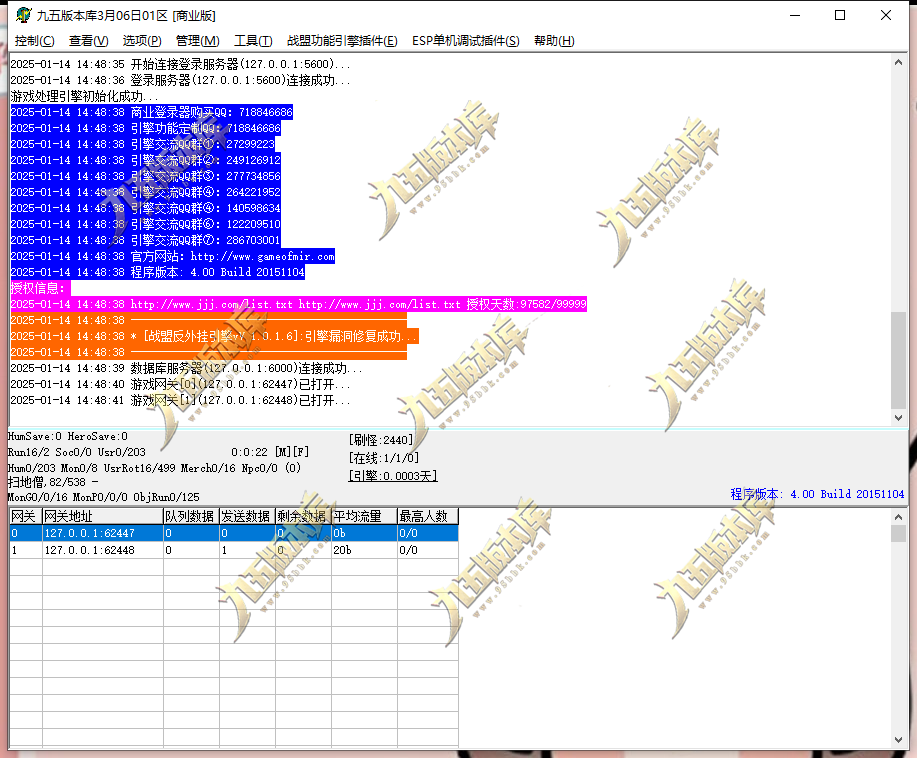Close the 九五版本库 window

(x=885, y=15)
